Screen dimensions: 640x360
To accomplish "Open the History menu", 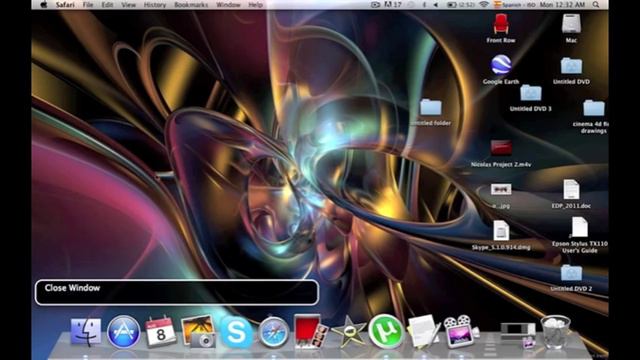I will pos(155,5).
